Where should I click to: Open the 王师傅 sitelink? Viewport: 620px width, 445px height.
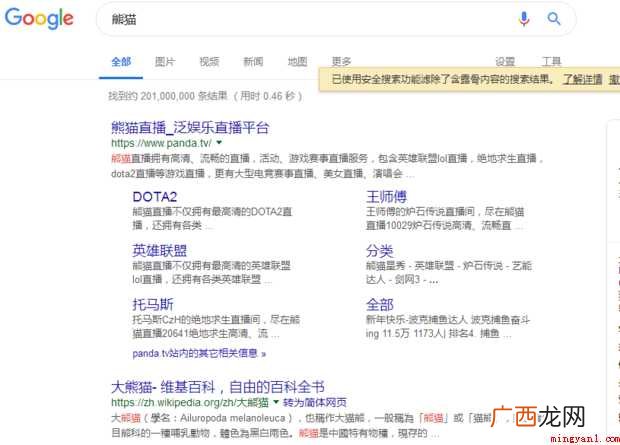386,197
